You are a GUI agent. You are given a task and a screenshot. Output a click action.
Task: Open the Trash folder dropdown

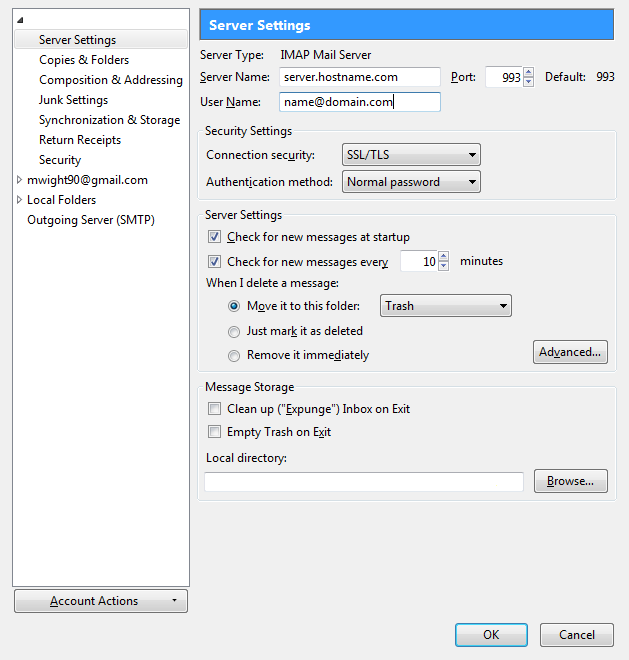pos(446,306)
